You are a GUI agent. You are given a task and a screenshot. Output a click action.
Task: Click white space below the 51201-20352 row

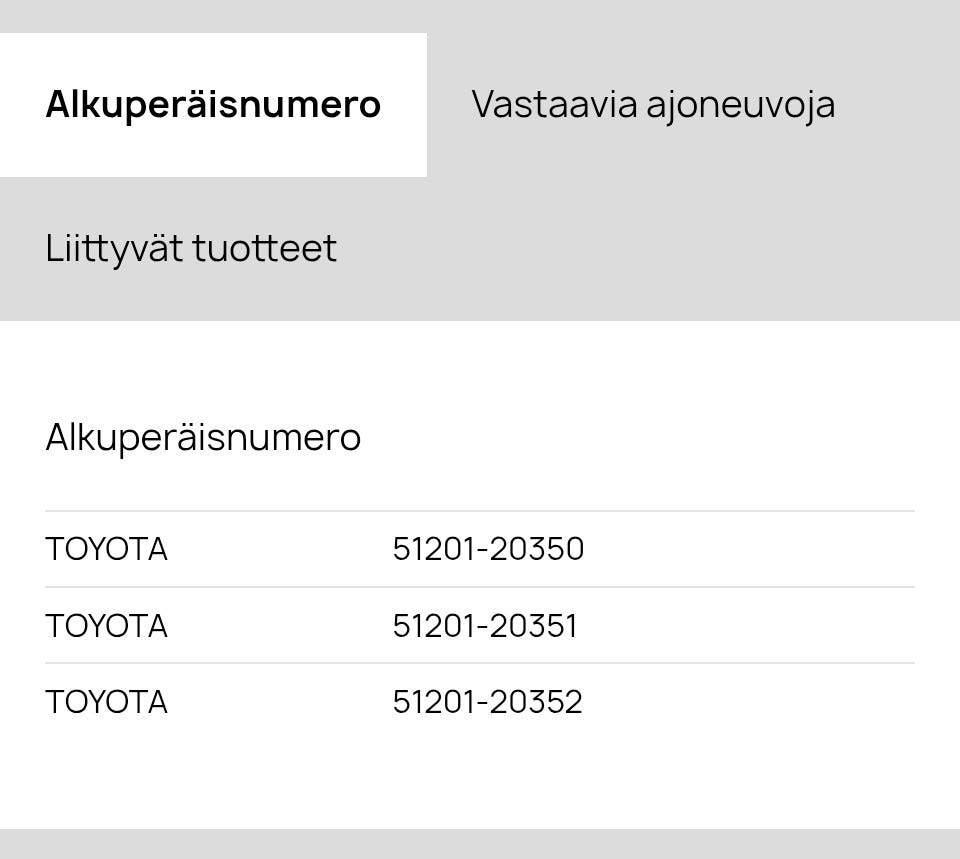click(x=480, y=780)
